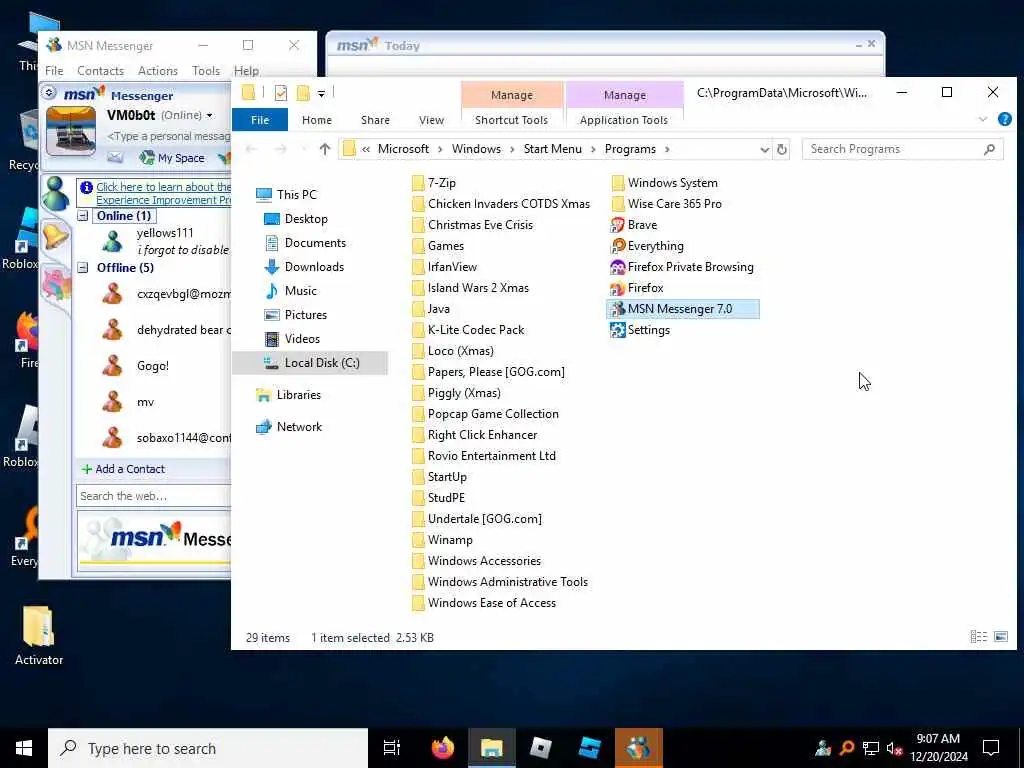Click the email icon in MSN Messenger

(115, 157)
